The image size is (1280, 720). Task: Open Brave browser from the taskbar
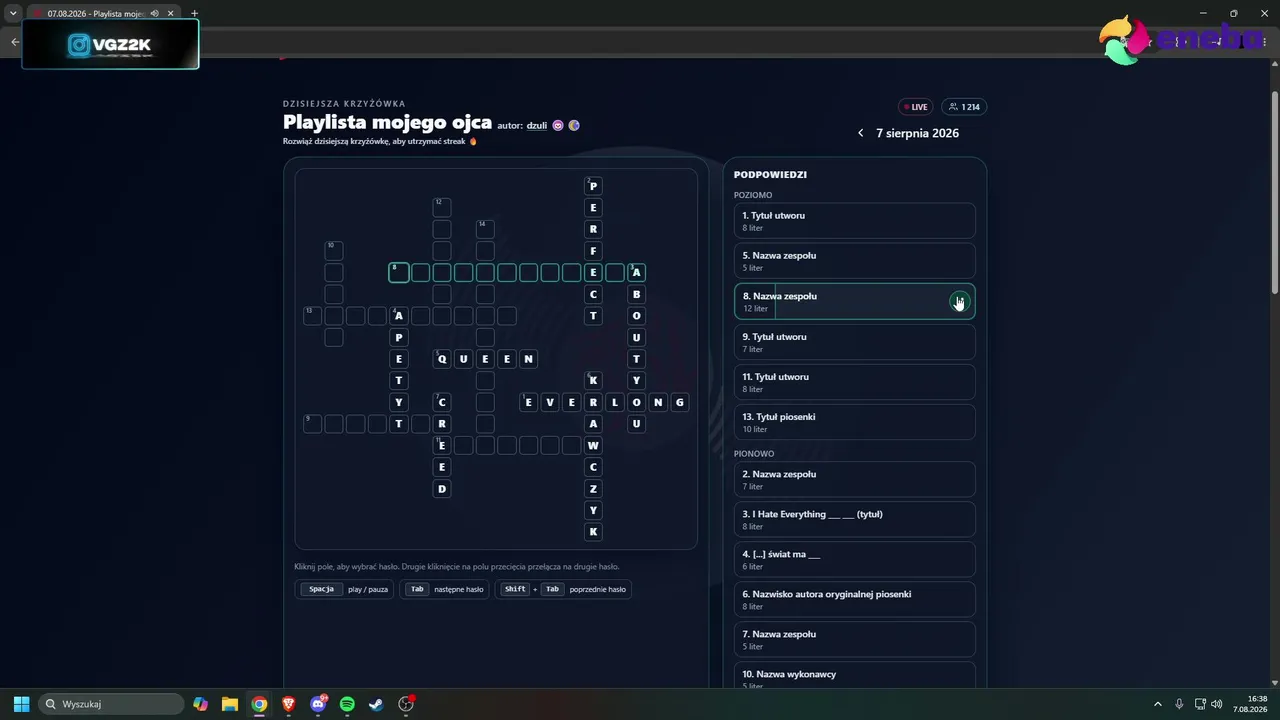pyautogui.click(x=288, y=704)
